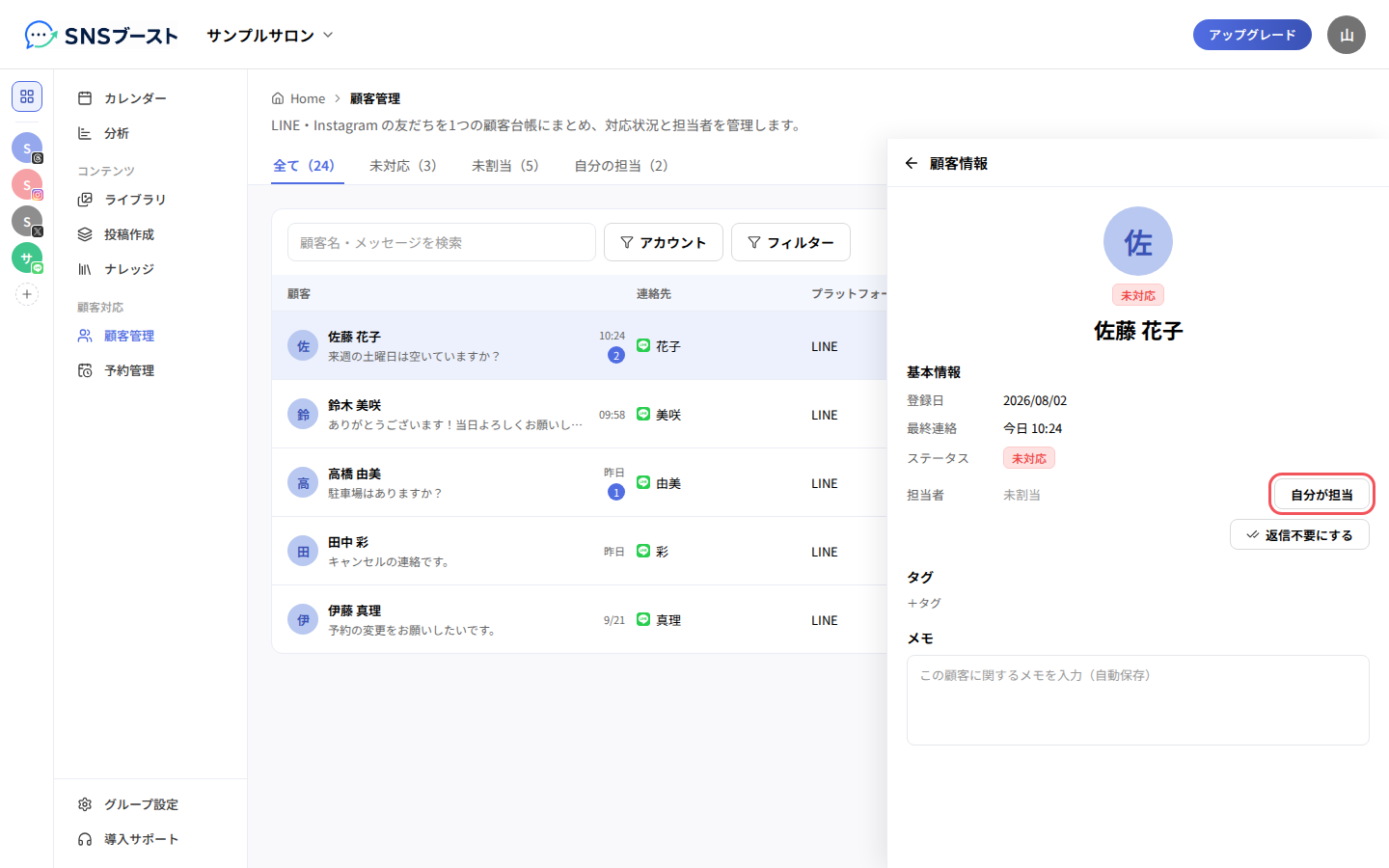Viewport: 1389px width, 868px height.
Task: Open 導入サポート from the sidebar
Action: 150,839
